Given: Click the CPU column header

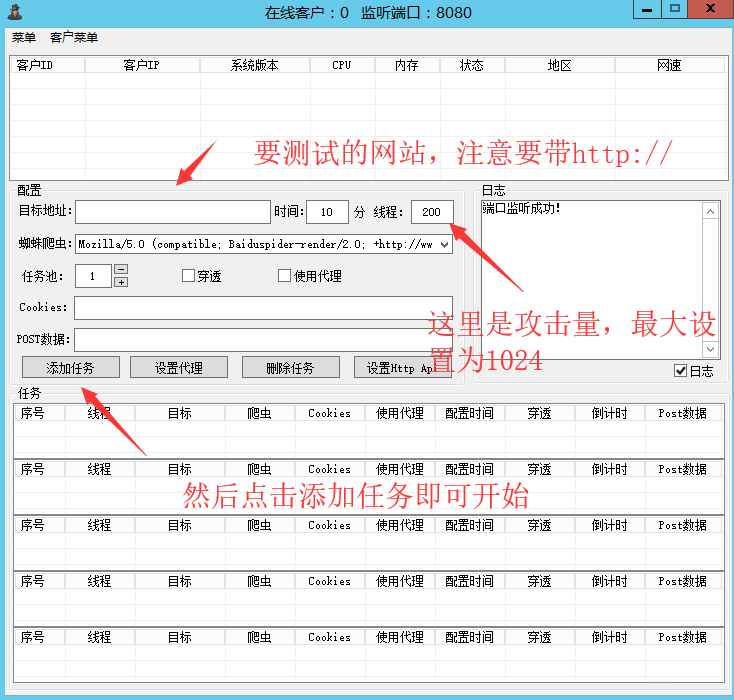Looking at the screenshot, I should [x=342, y=65].
